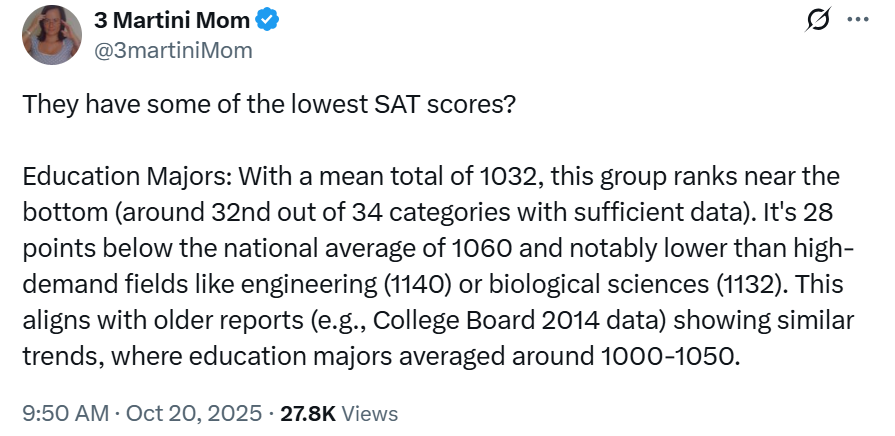Open the three-dot more options menu

(x=857, y=20)
